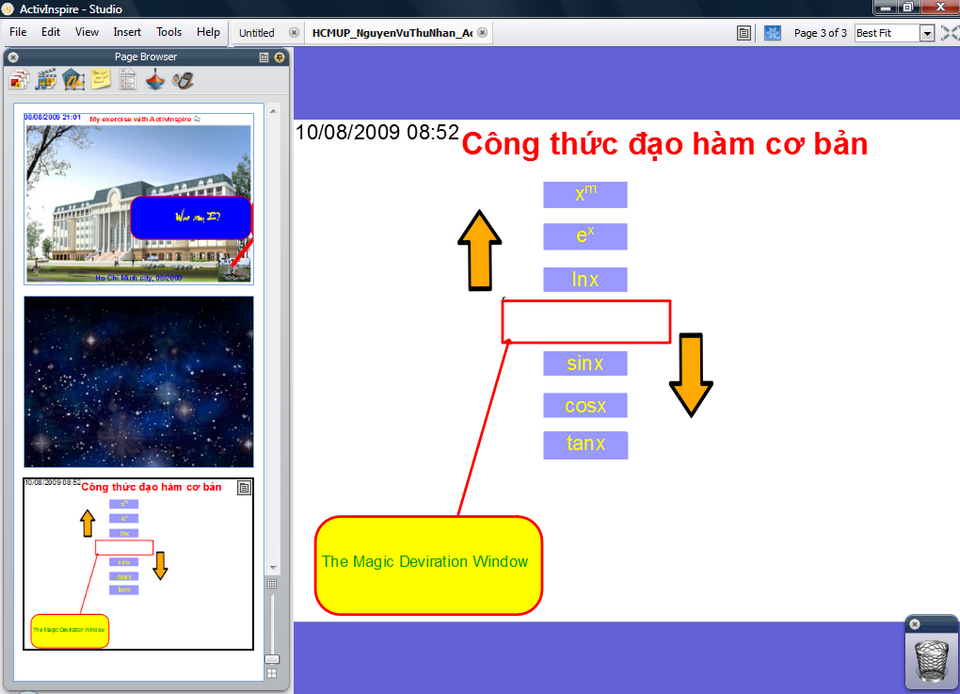Switch to the Object Browser
The width and height of the screenshot is (960, 694).
click(74, 80)
